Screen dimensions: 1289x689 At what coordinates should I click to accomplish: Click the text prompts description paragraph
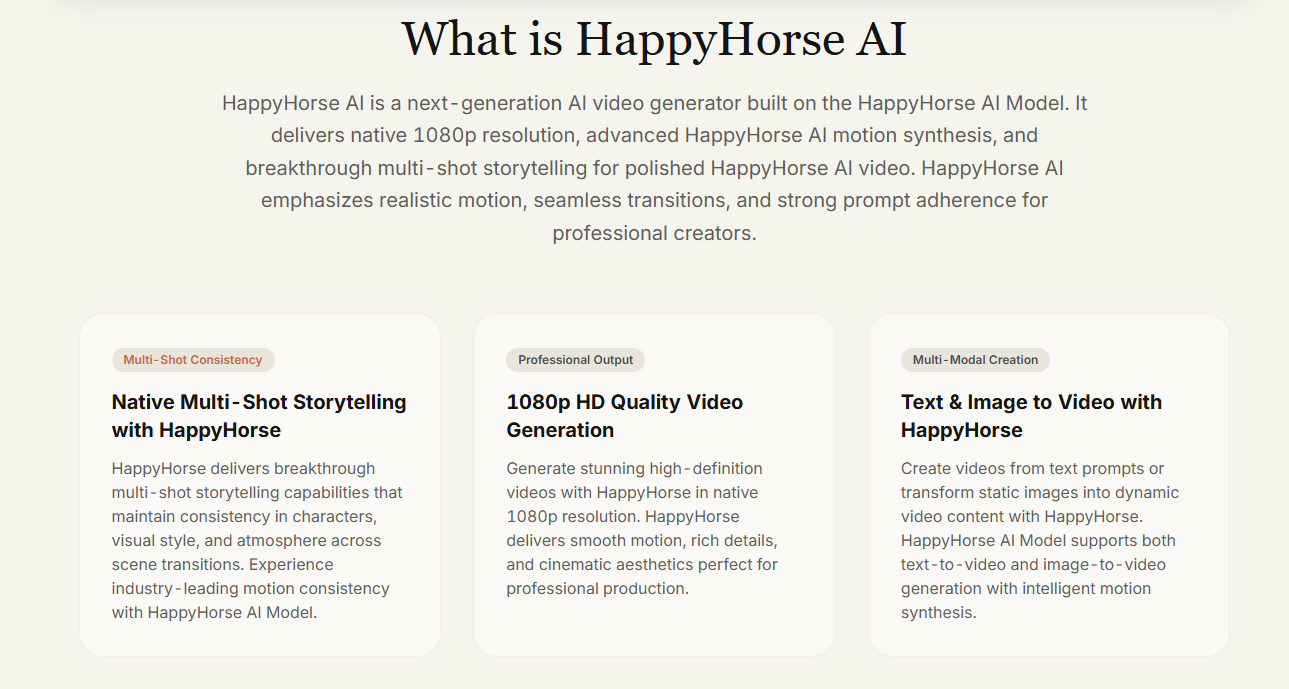(1040, 540)
